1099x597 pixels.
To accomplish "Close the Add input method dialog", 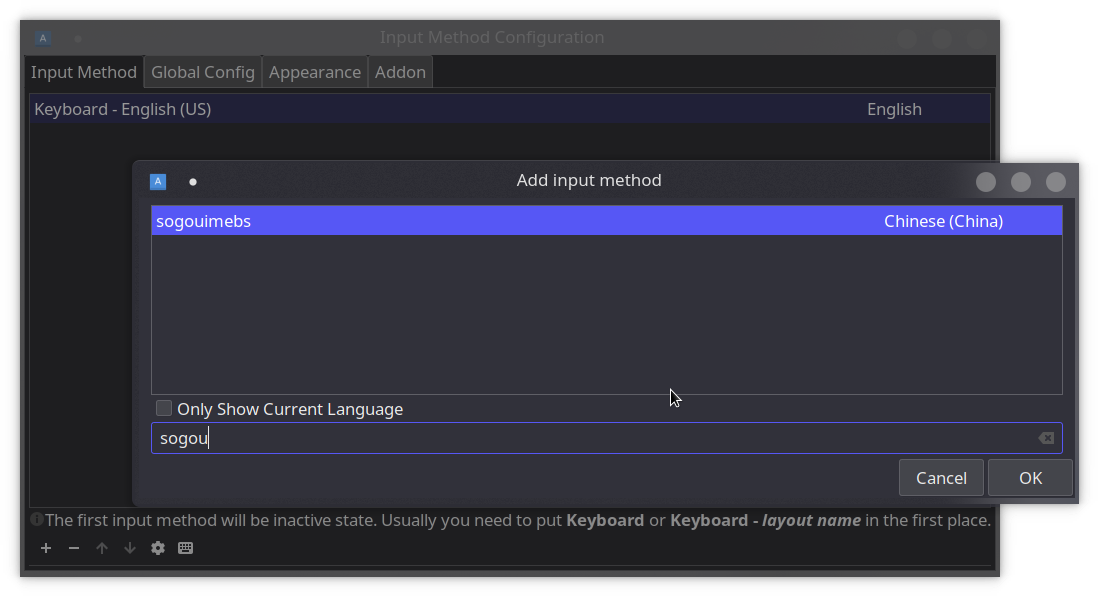I will 1056,182.
